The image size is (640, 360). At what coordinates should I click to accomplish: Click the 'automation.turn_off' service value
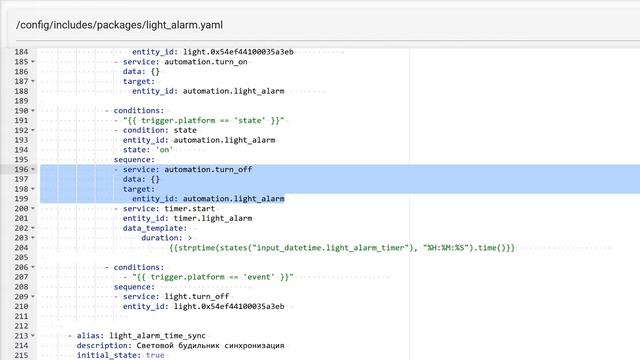(x=208, y=169)
